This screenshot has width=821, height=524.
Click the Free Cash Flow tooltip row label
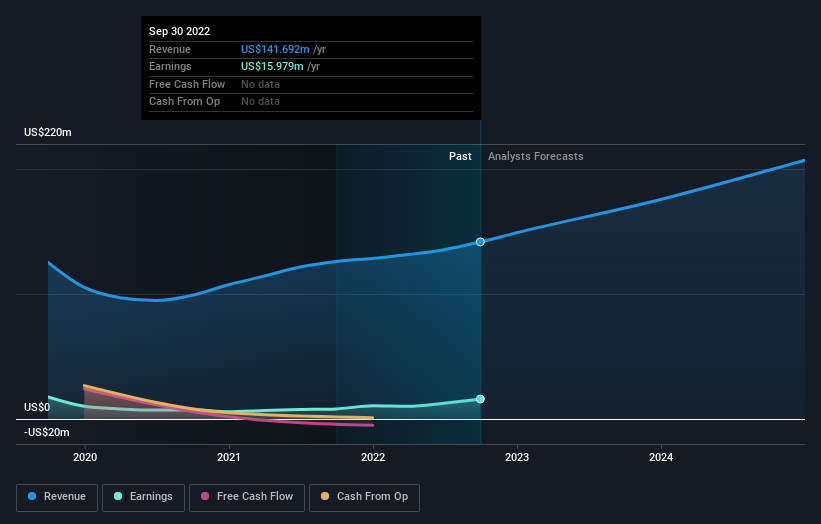187,84
